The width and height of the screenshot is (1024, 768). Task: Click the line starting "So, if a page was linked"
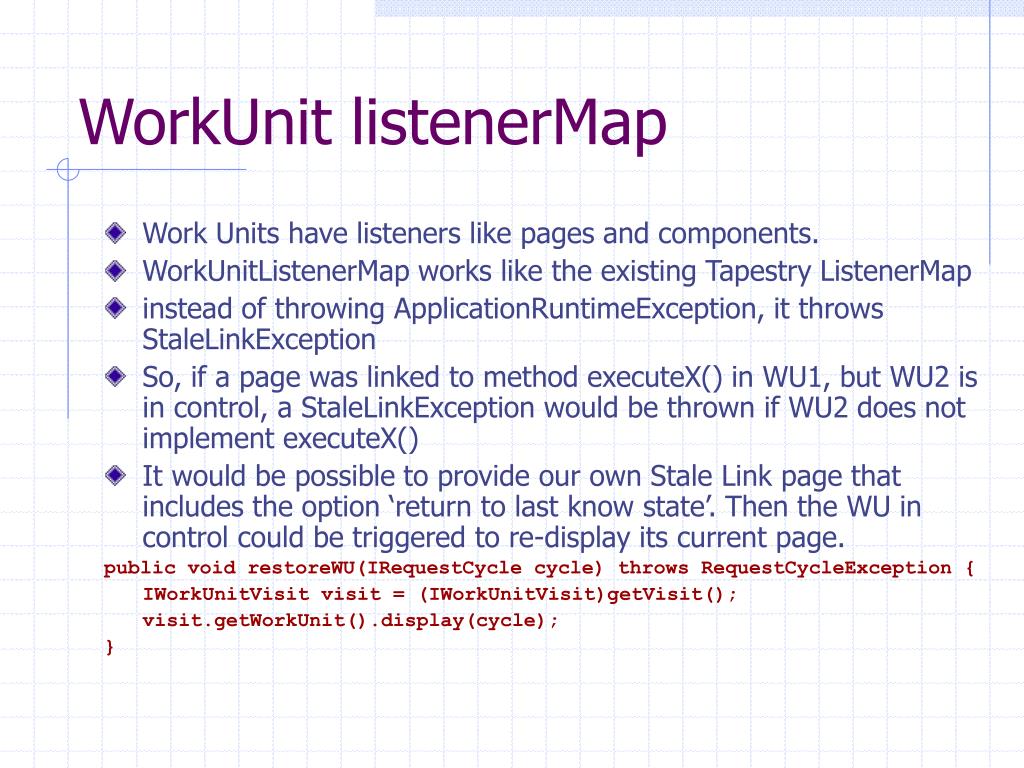click(560, 377)
